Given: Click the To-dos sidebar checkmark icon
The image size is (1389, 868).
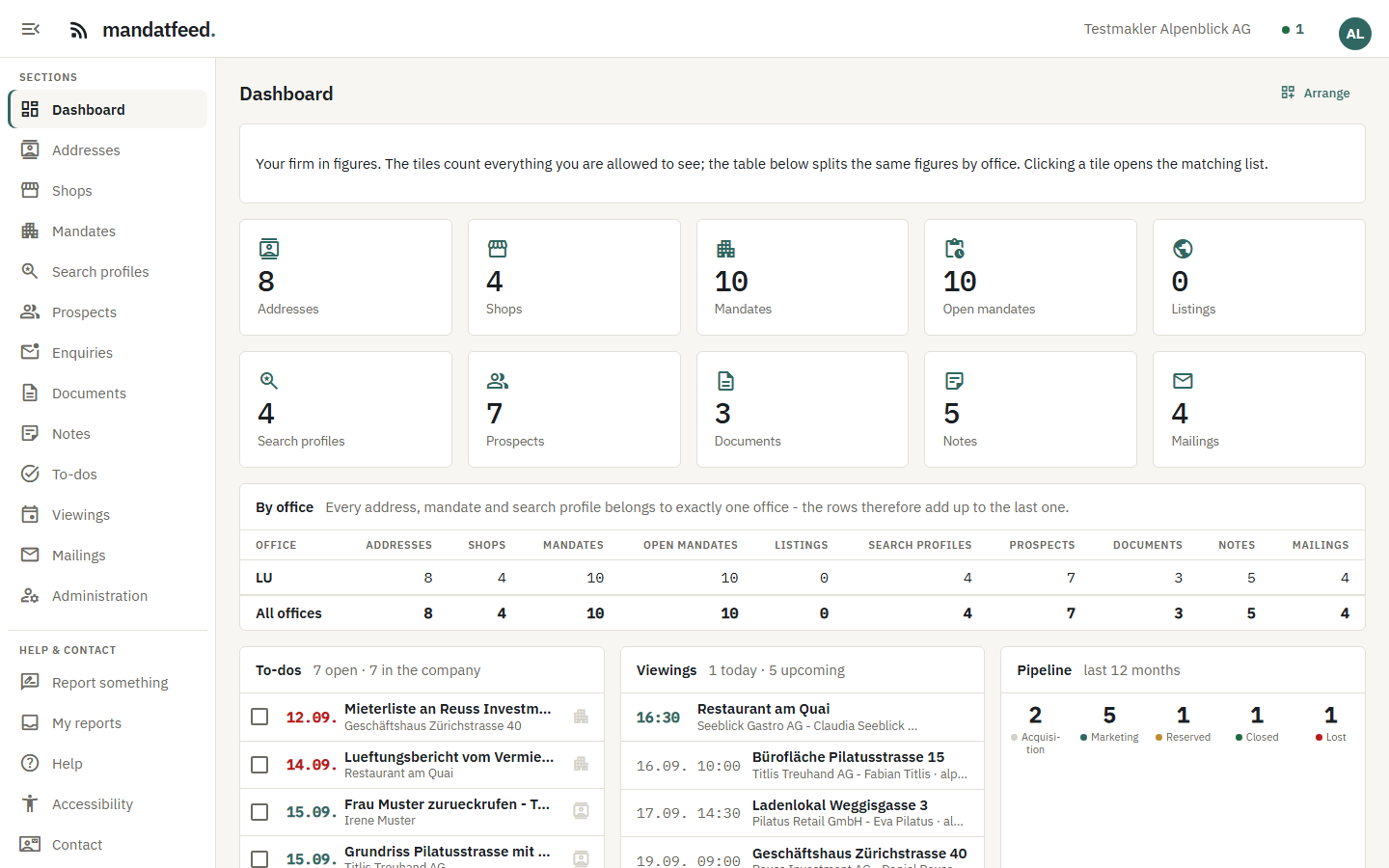Looking at the screenshot, I should coord(30,474).
